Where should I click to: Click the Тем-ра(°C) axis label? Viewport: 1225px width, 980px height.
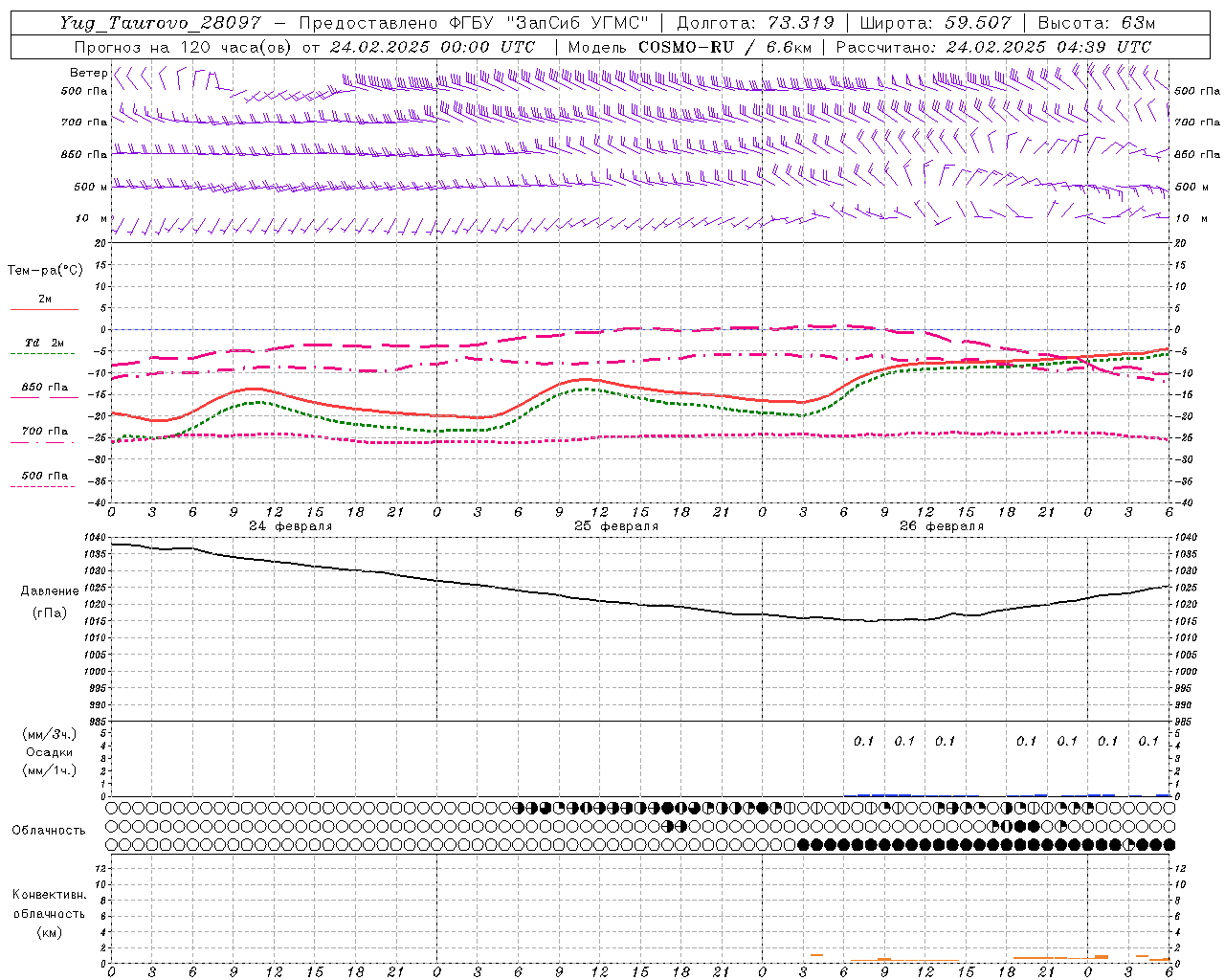(x=45, y=271)
